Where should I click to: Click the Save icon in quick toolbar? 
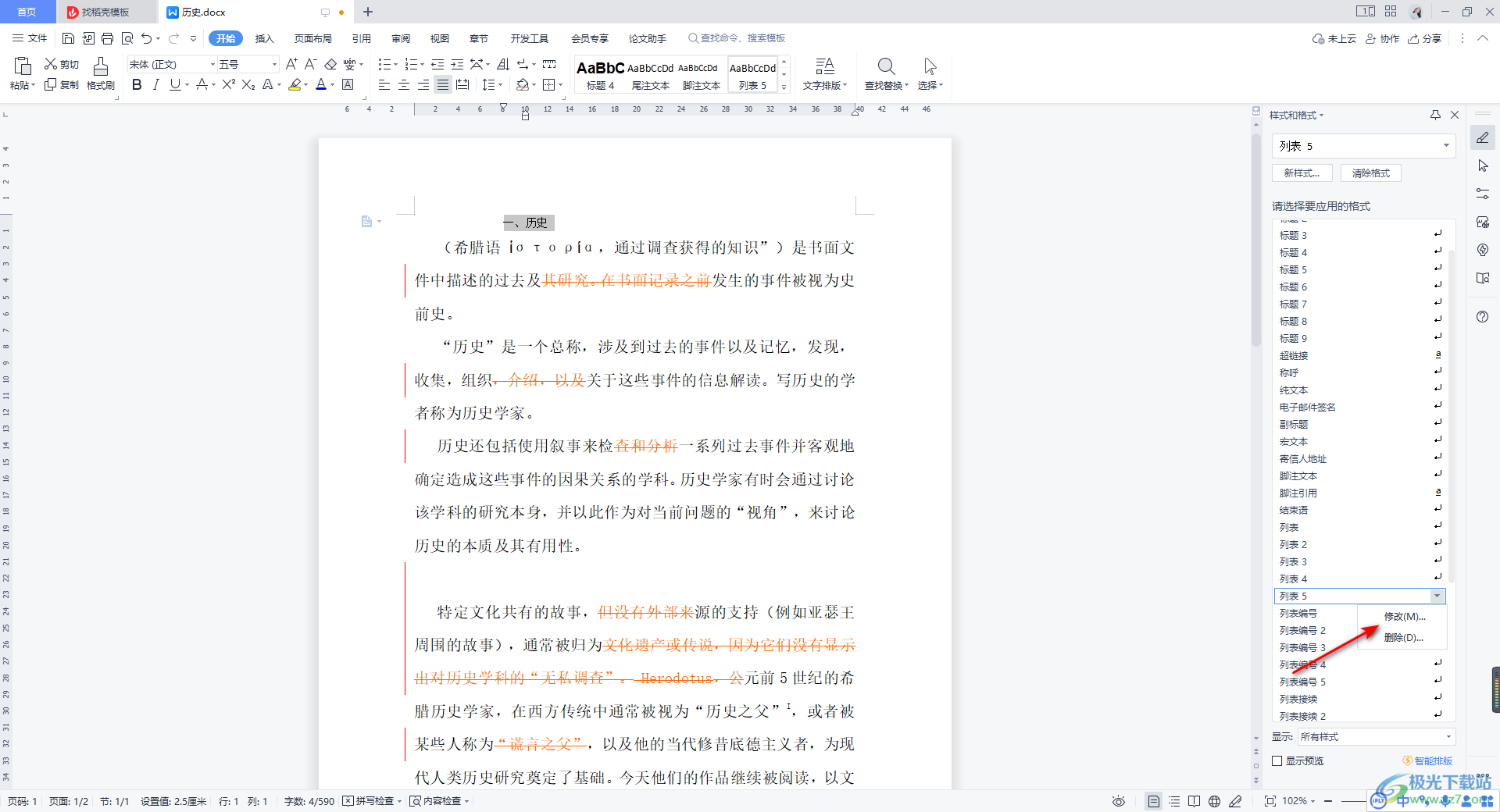(x=68, y=38)
